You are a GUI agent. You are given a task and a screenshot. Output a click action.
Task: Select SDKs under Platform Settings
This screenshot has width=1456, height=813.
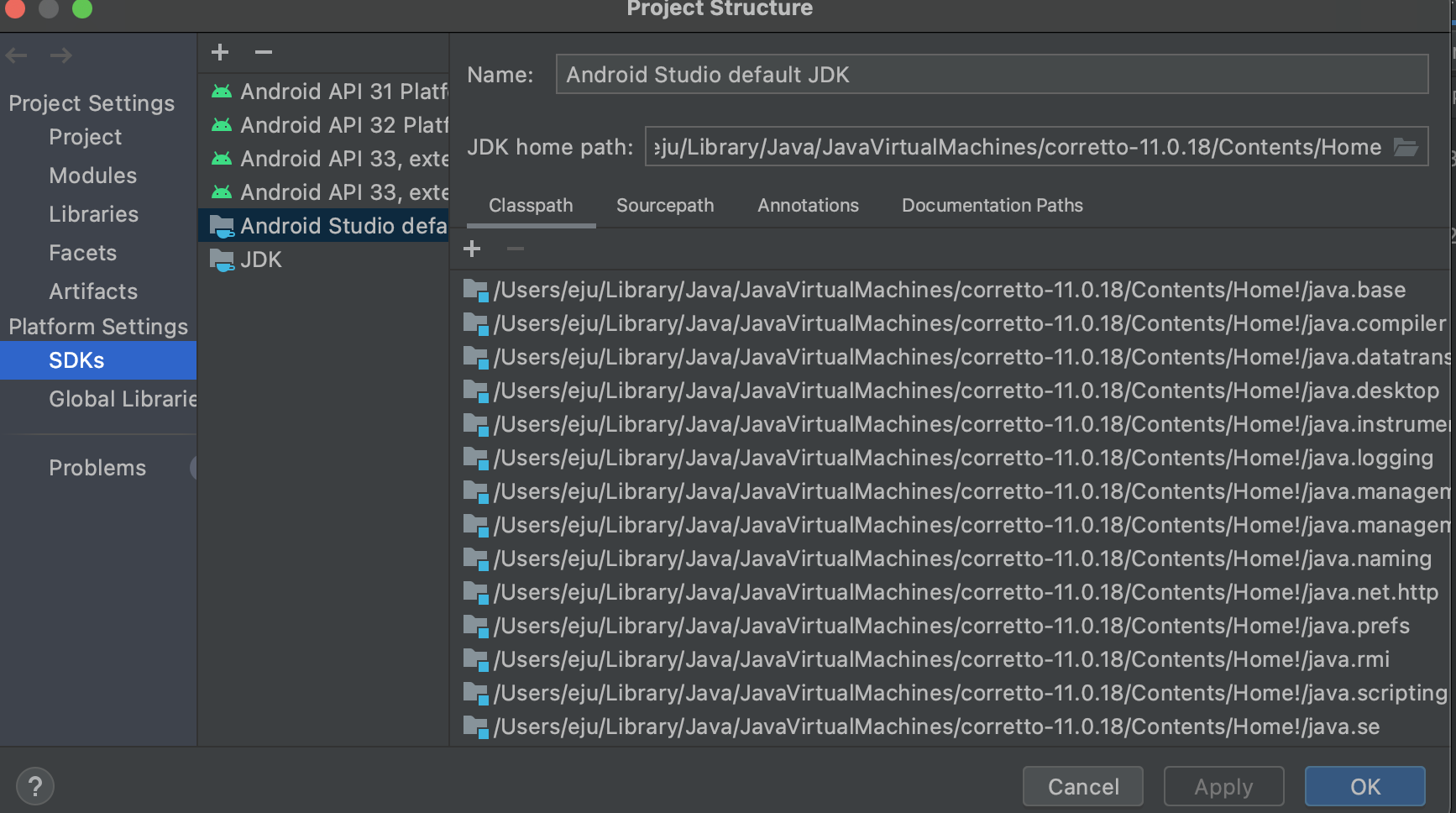tap(98, 360)
